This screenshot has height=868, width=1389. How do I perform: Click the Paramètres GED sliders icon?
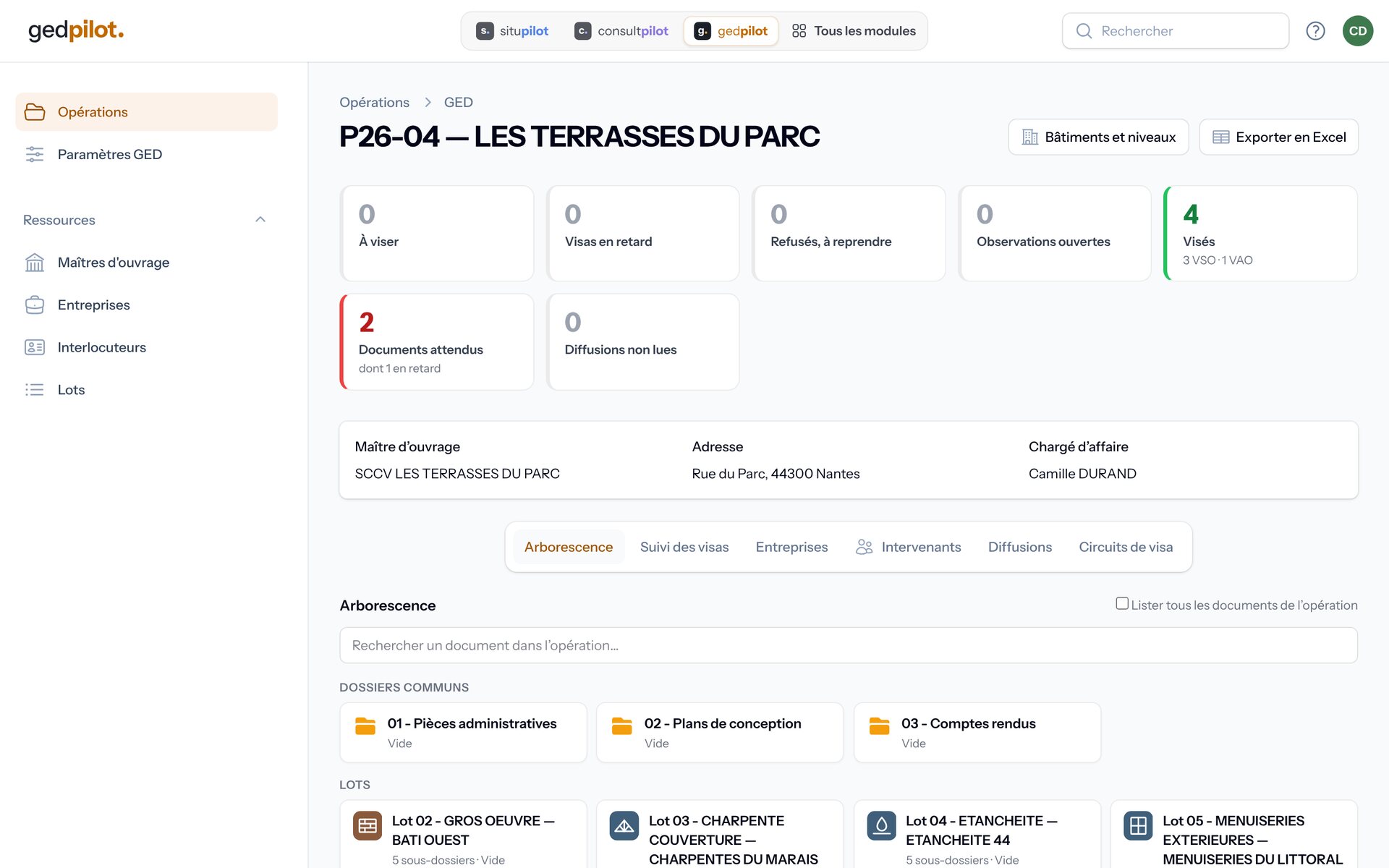[x=35, y=154]
